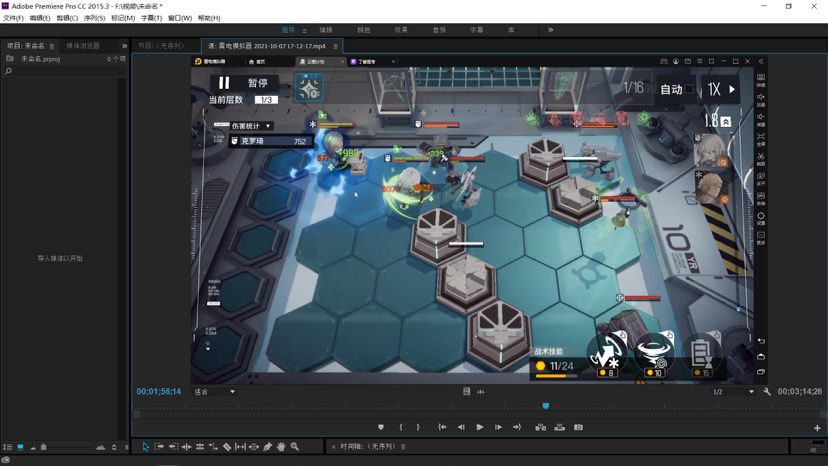Select the Pen tool
Screen dimensions: 828x466
click(x=268, y=447)
